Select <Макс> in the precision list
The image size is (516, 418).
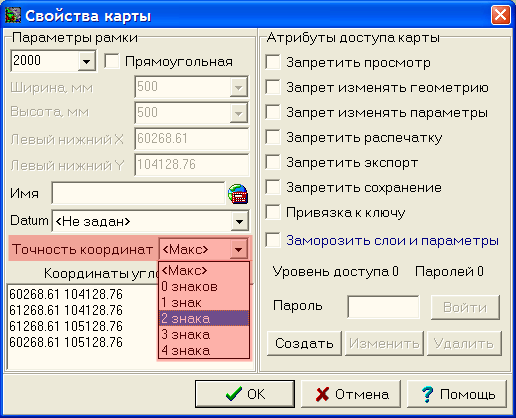(x=204, y=270)
